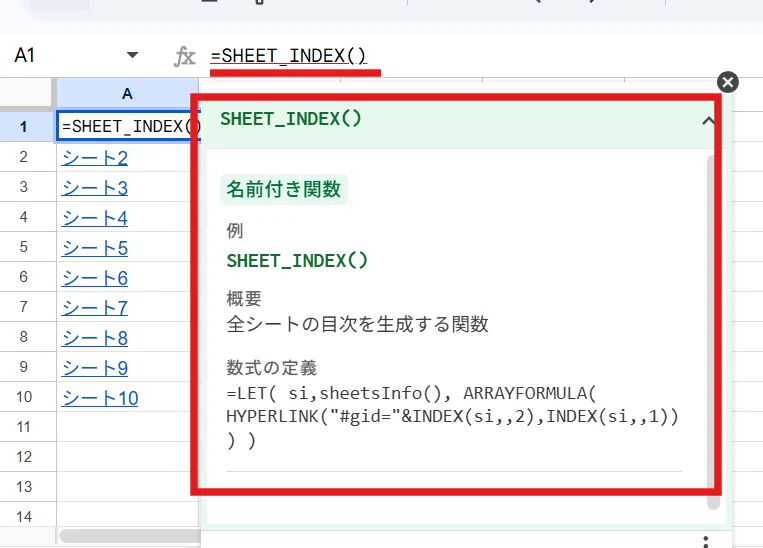Open the three-dot menu below popup
The width and height of the screenshot is (763, 548).
pyautogui.click(x=706, y=542)
